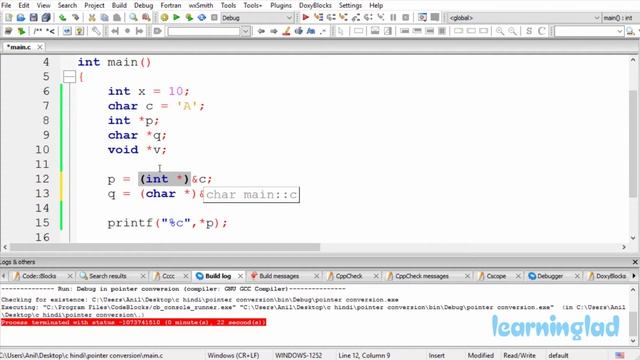Save the current file via floppy icon
Screen dimensions: 640x360
click(33, 18)
